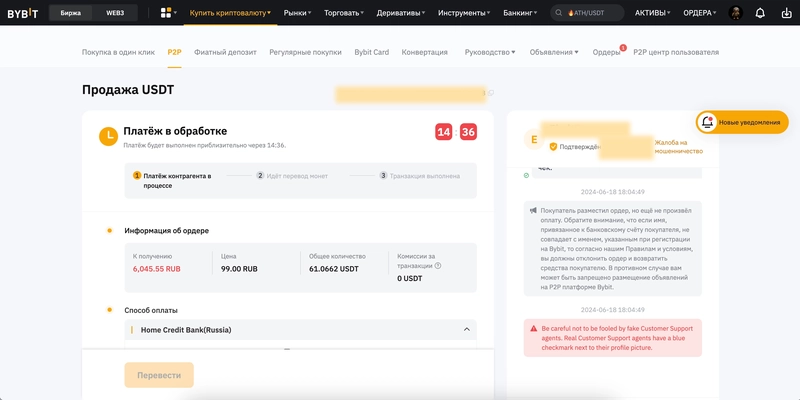The height and width of the screenshot is (400, 800).
Task: Click the Продажа USDT heading
Action: click(x=128, y=90)
